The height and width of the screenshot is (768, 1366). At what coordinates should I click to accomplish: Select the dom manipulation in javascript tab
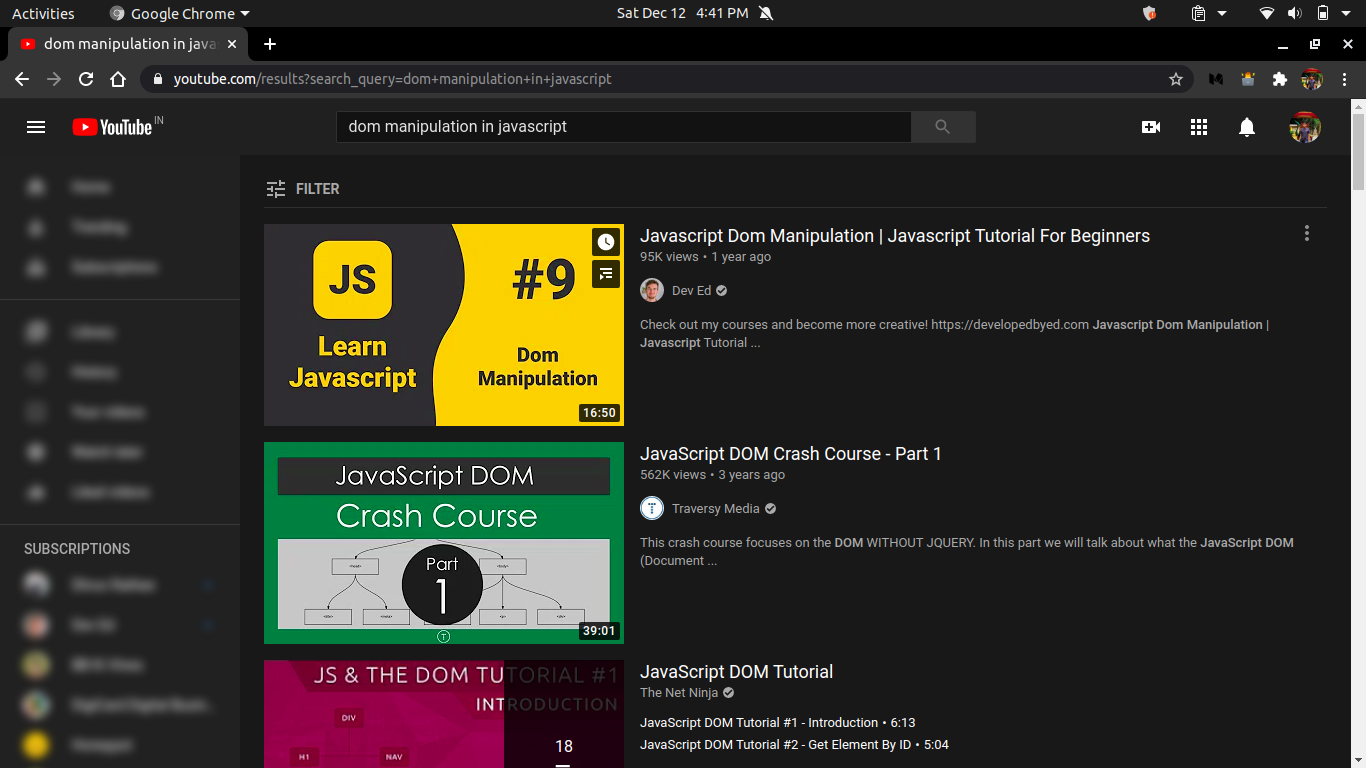click(128, 44)
